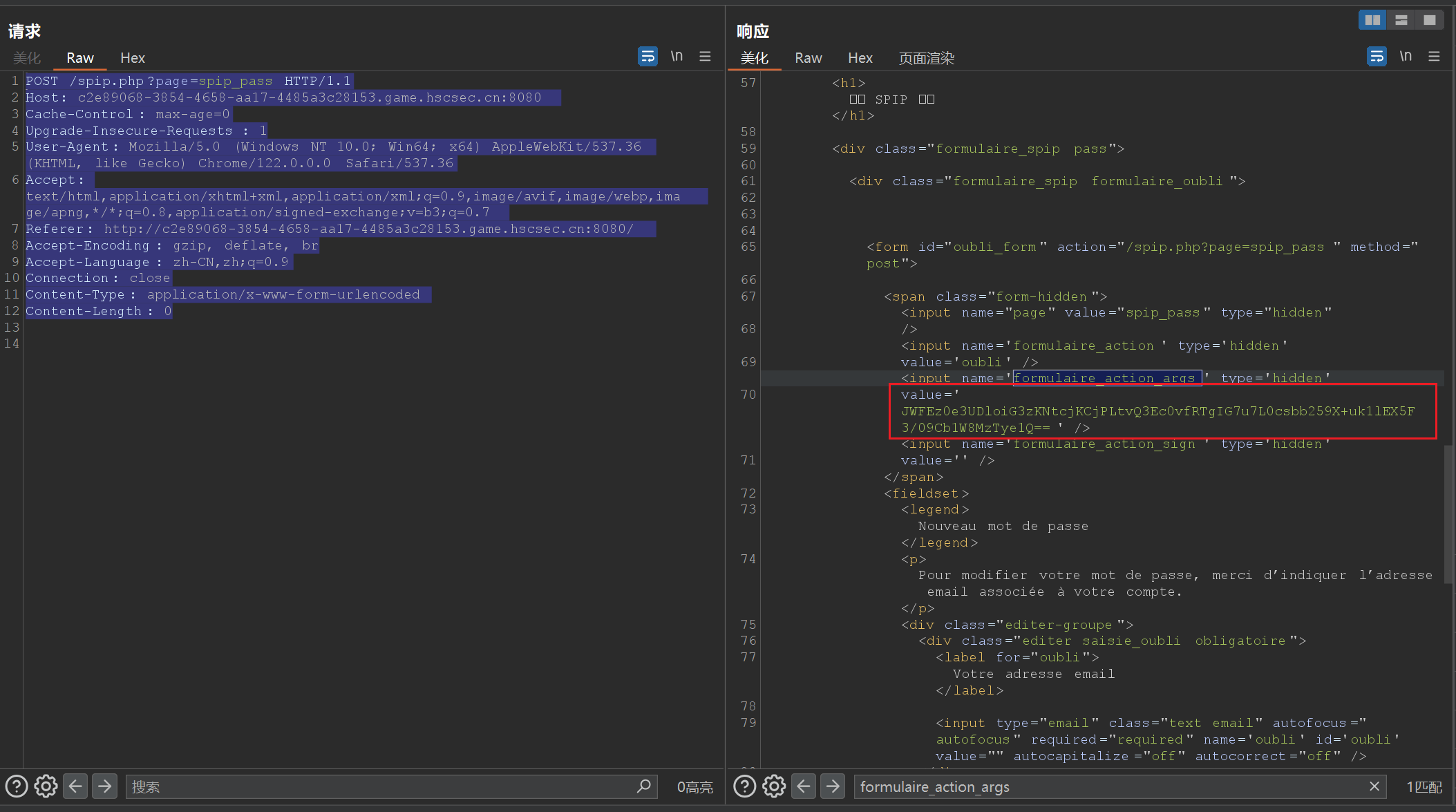Click the POST /spip.php request line
Screen dimensions: 1456x812
(188, 81)
